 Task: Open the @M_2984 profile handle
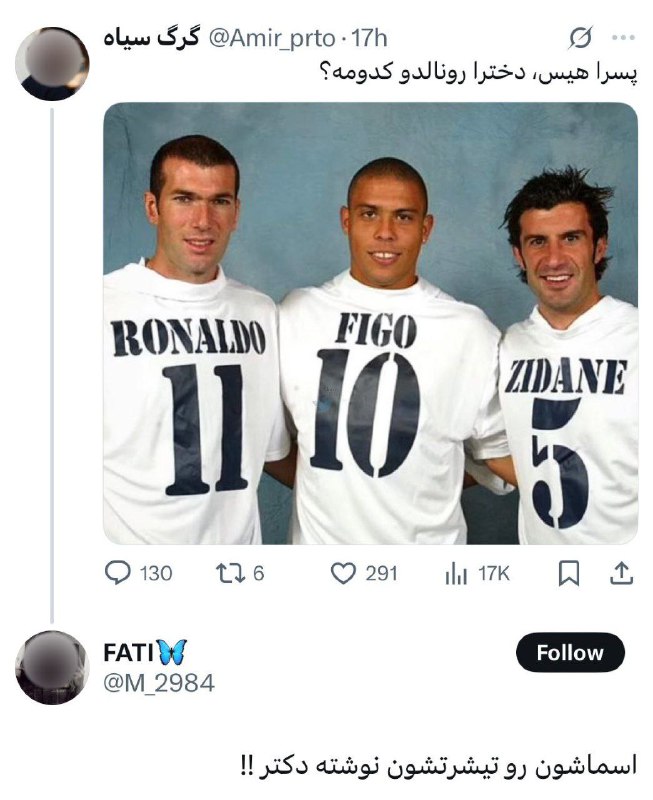pos(159,683)
